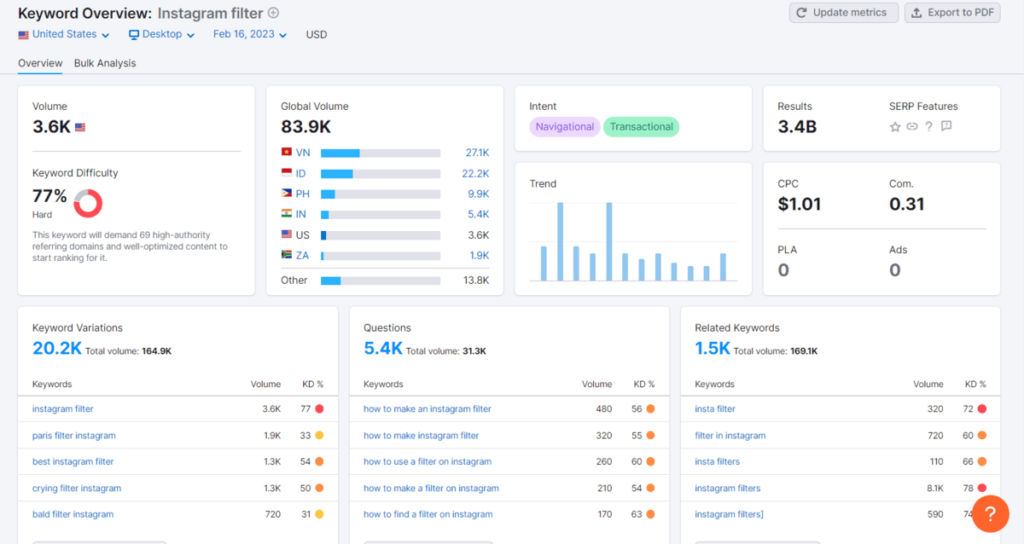Open how to make a filter on instagram

pyautogui.click(x=431, y=488)
